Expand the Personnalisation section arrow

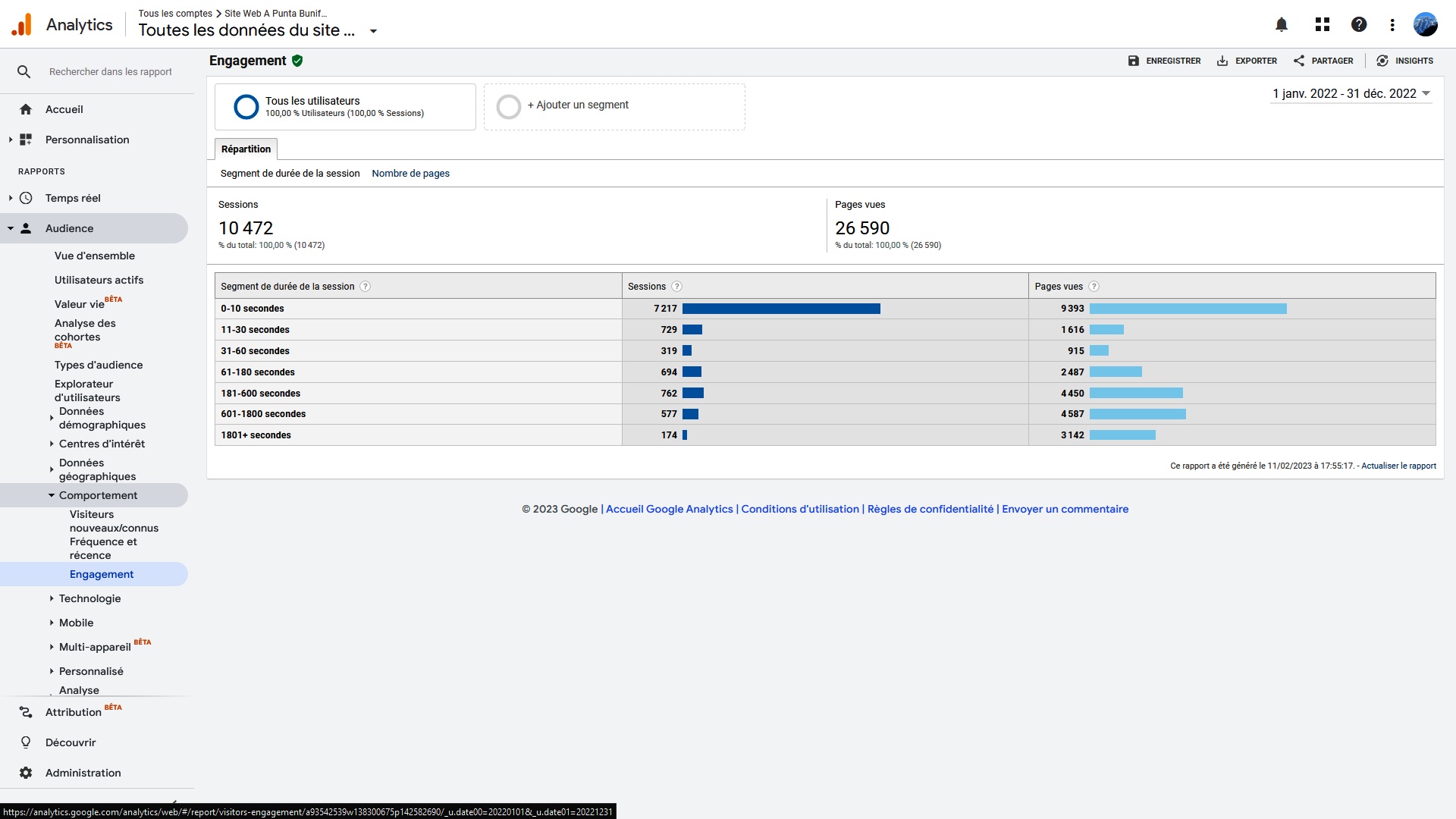click(11, 140)
